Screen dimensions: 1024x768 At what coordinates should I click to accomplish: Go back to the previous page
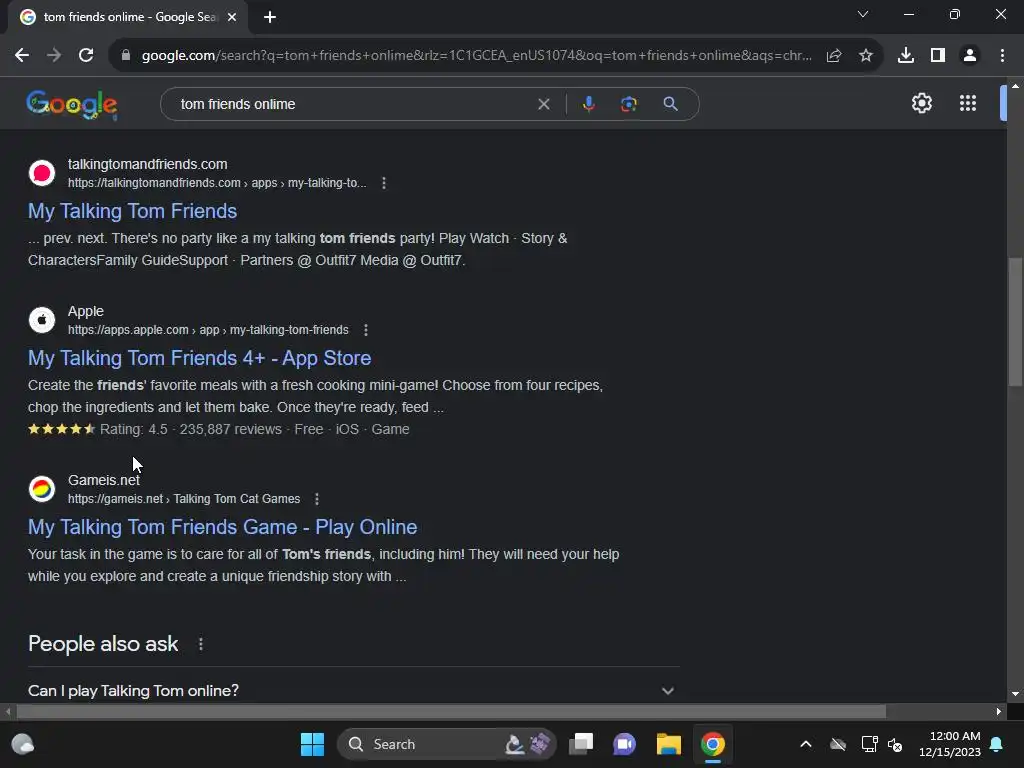click(22, 56)
